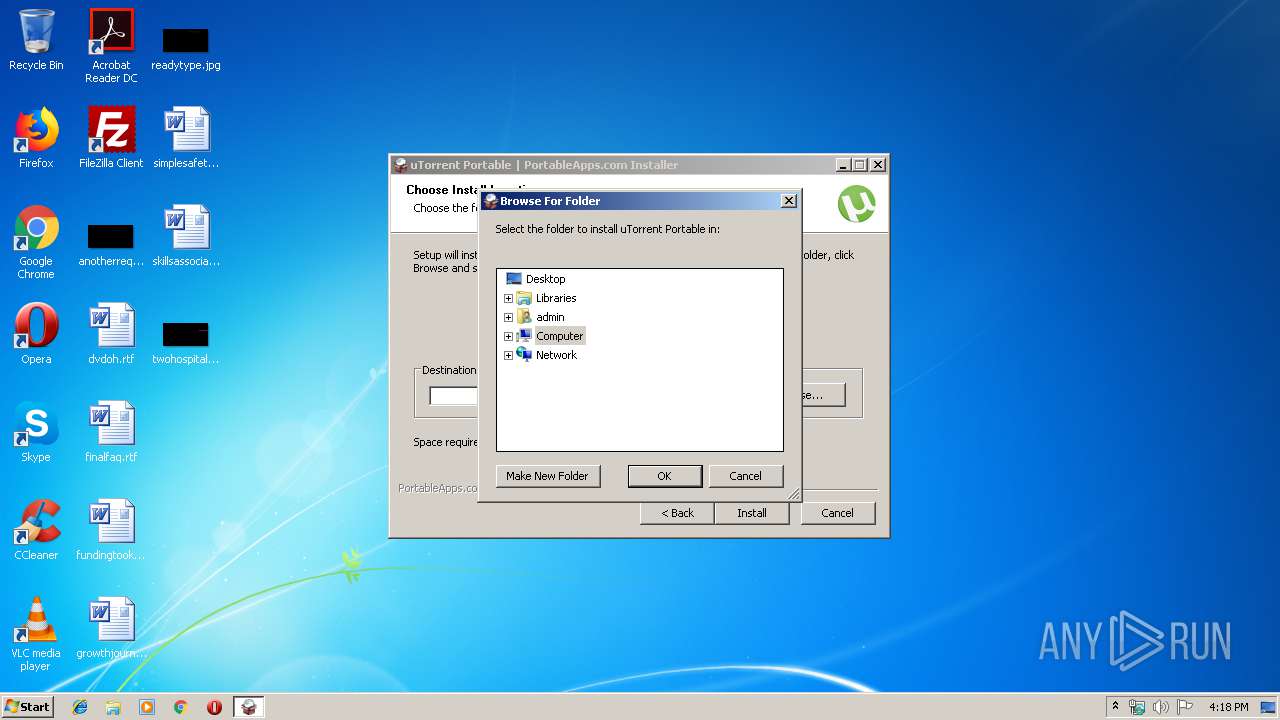Open Opera from the taskbar
The width and height of the screenshot is (1280, 720).
[214, 707]
